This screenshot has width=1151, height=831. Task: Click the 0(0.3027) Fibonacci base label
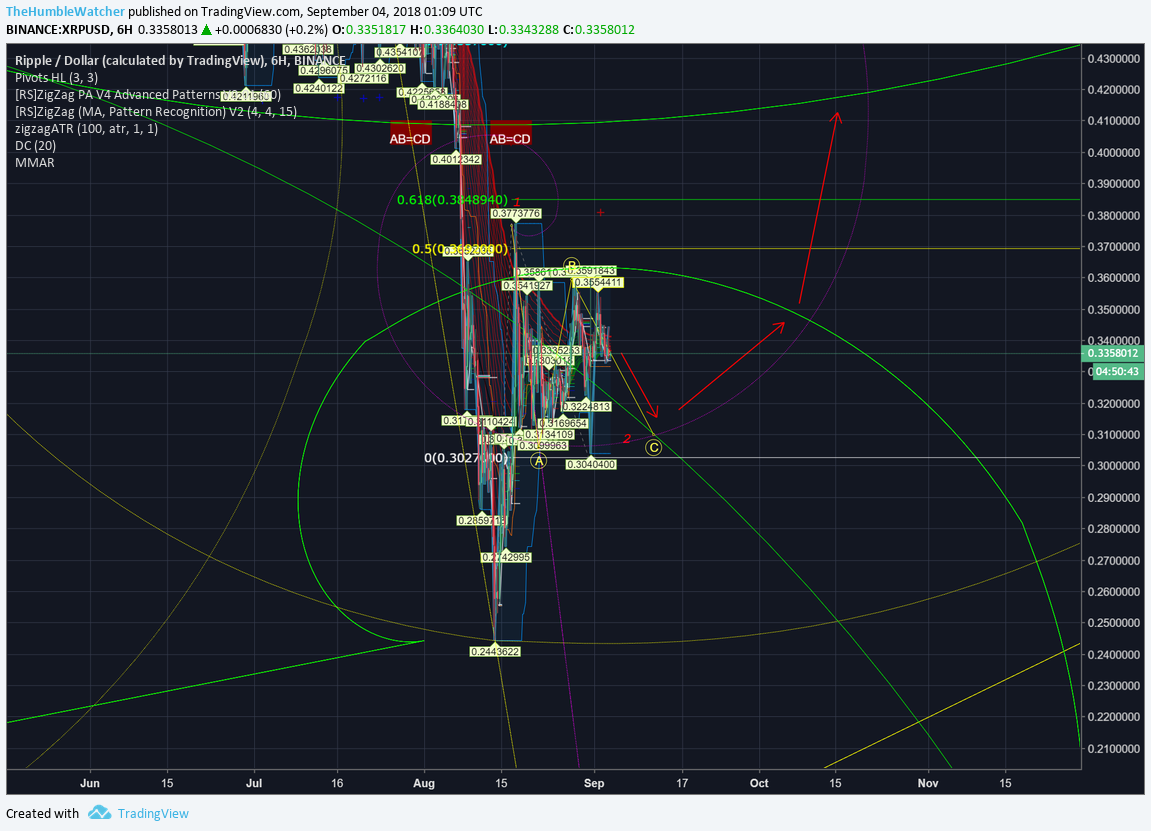pos(466,458)
